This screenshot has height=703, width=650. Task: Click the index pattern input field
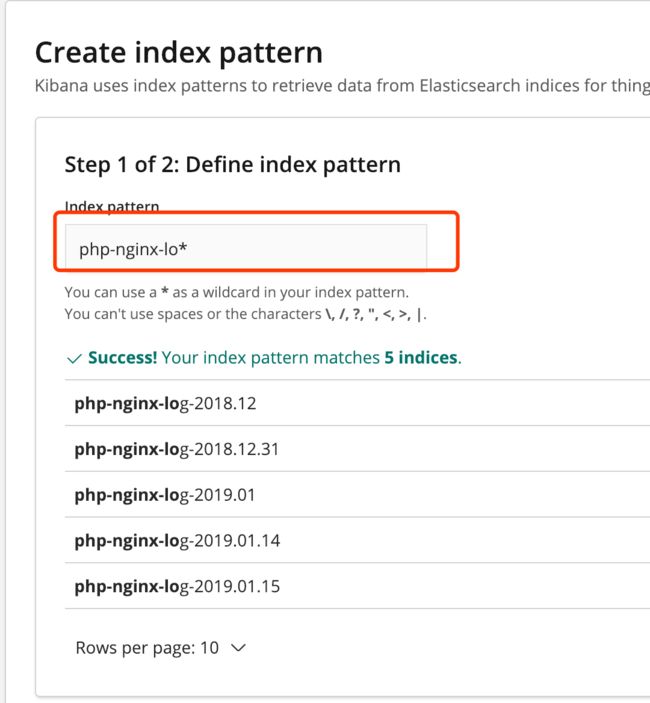click(246, 248)
